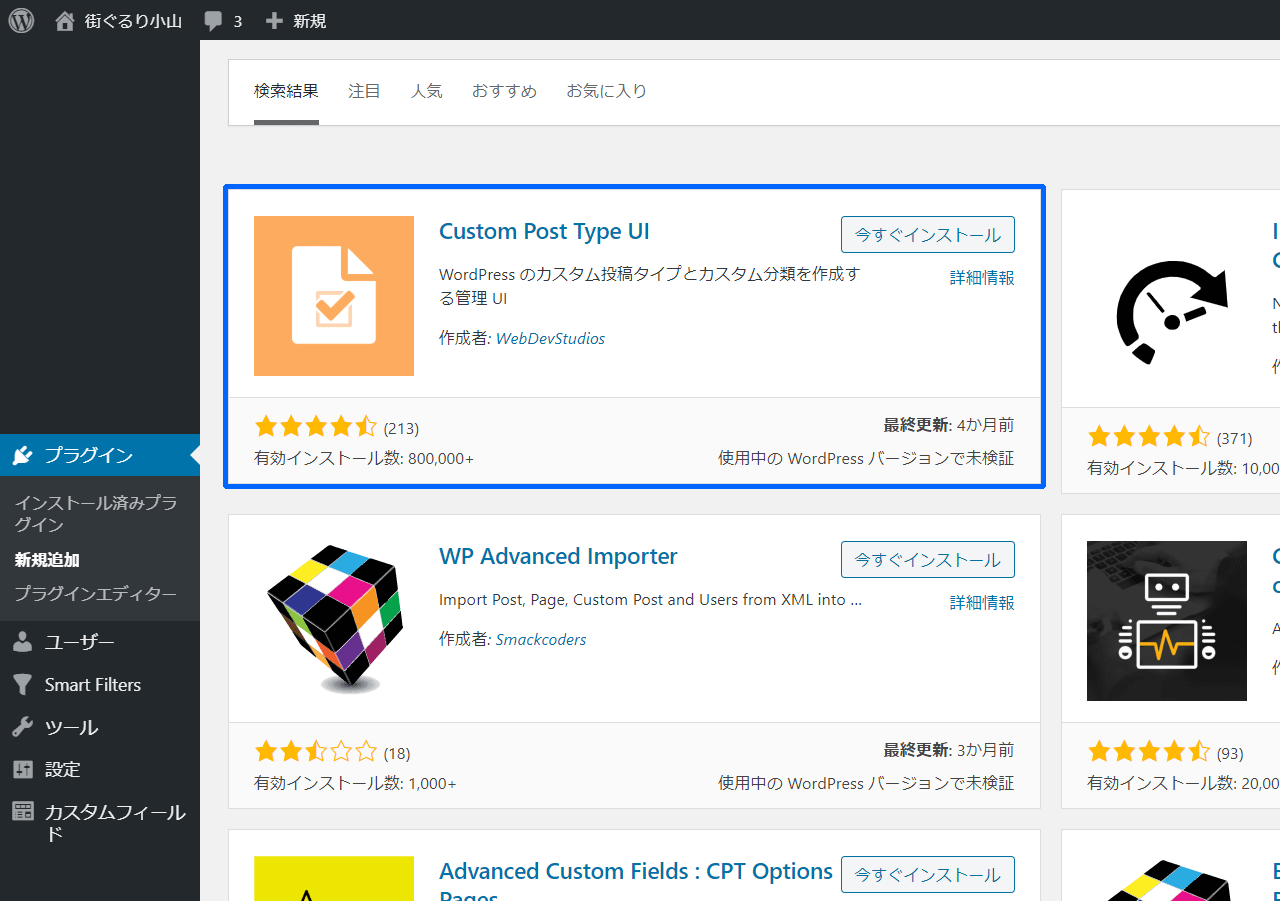Image resolution: width=1280 pixels, height=901 pixels.
Task: Click the table icon beside カスタムフィールド
Action: [x=22, y=811]
